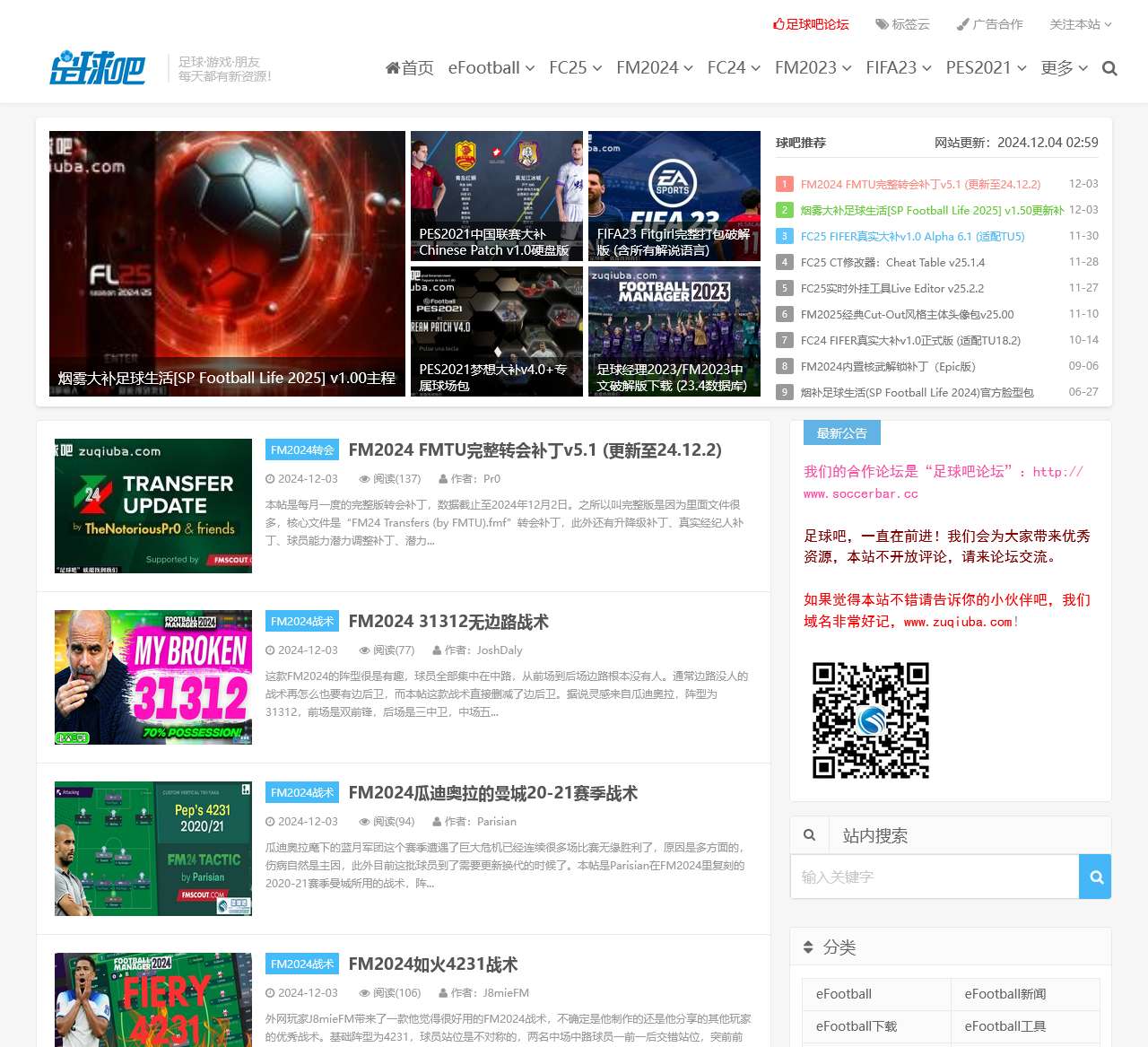This screenshot has height=1047, width=1148.
Task: Open the eFootball新闻 category
Action: click(1025, 994)
